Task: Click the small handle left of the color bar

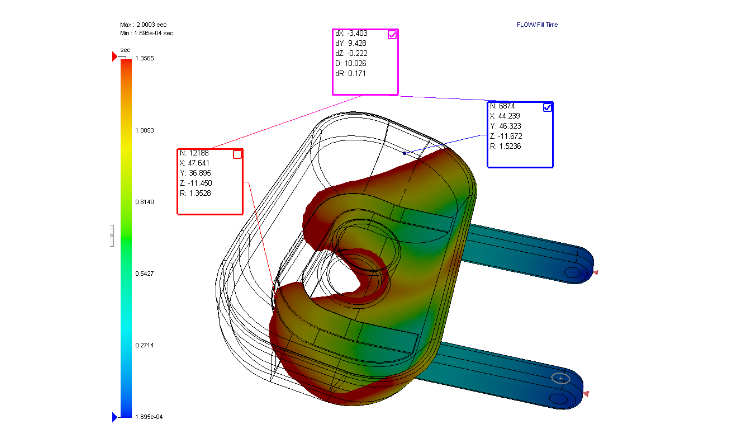Action: [112, 236]
